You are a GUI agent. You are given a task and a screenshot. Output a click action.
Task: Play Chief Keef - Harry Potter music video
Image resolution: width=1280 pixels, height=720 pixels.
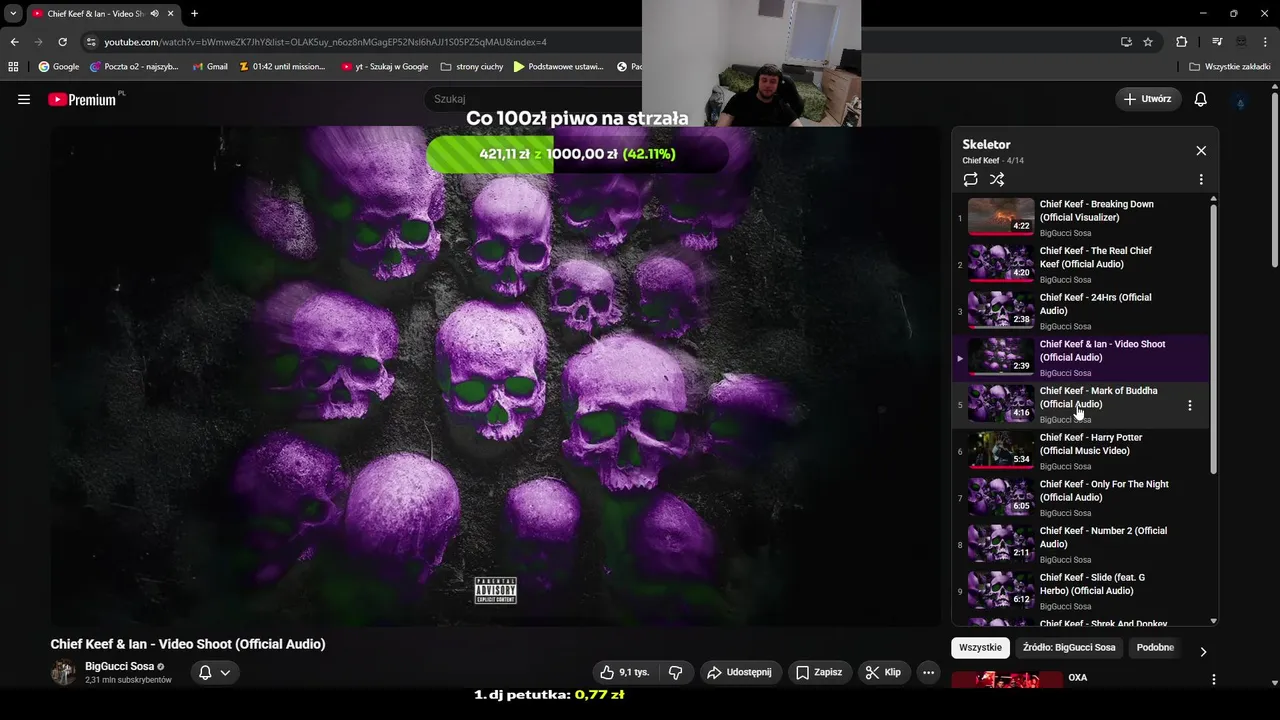tap(1080, 451)
